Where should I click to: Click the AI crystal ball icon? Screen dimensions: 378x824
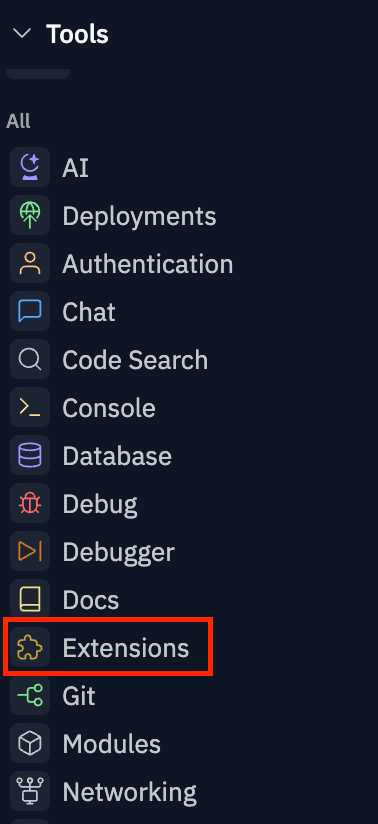pos(30,168)
